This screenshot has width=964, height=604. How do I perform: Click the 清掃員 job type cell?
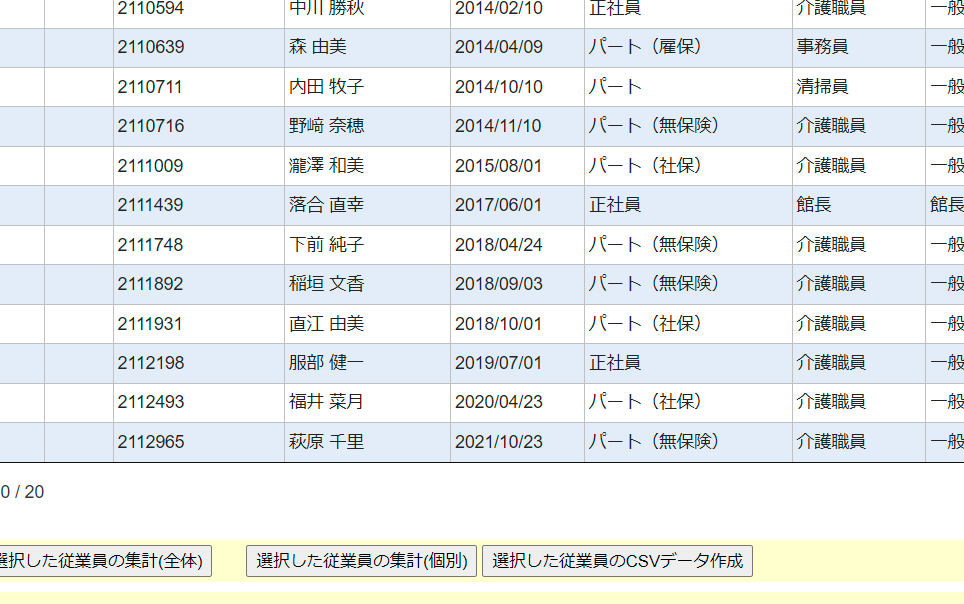click(822, 87)
